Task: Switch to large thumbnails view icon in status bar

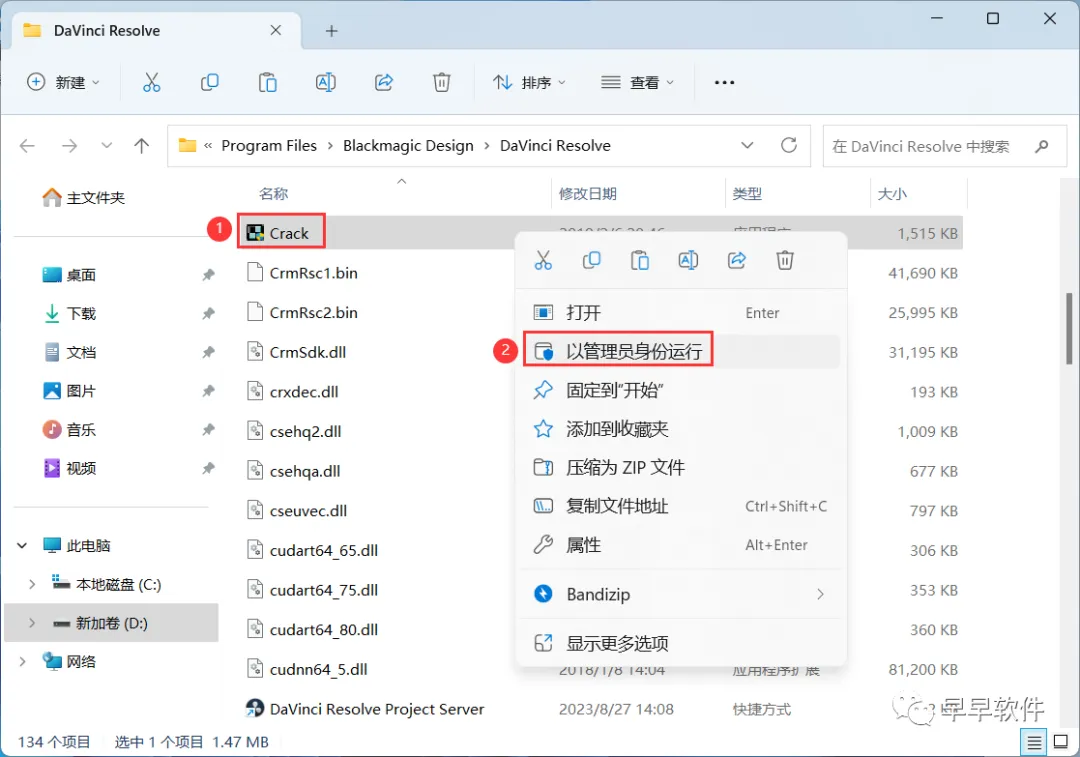Action: [x=1061, y=743]
